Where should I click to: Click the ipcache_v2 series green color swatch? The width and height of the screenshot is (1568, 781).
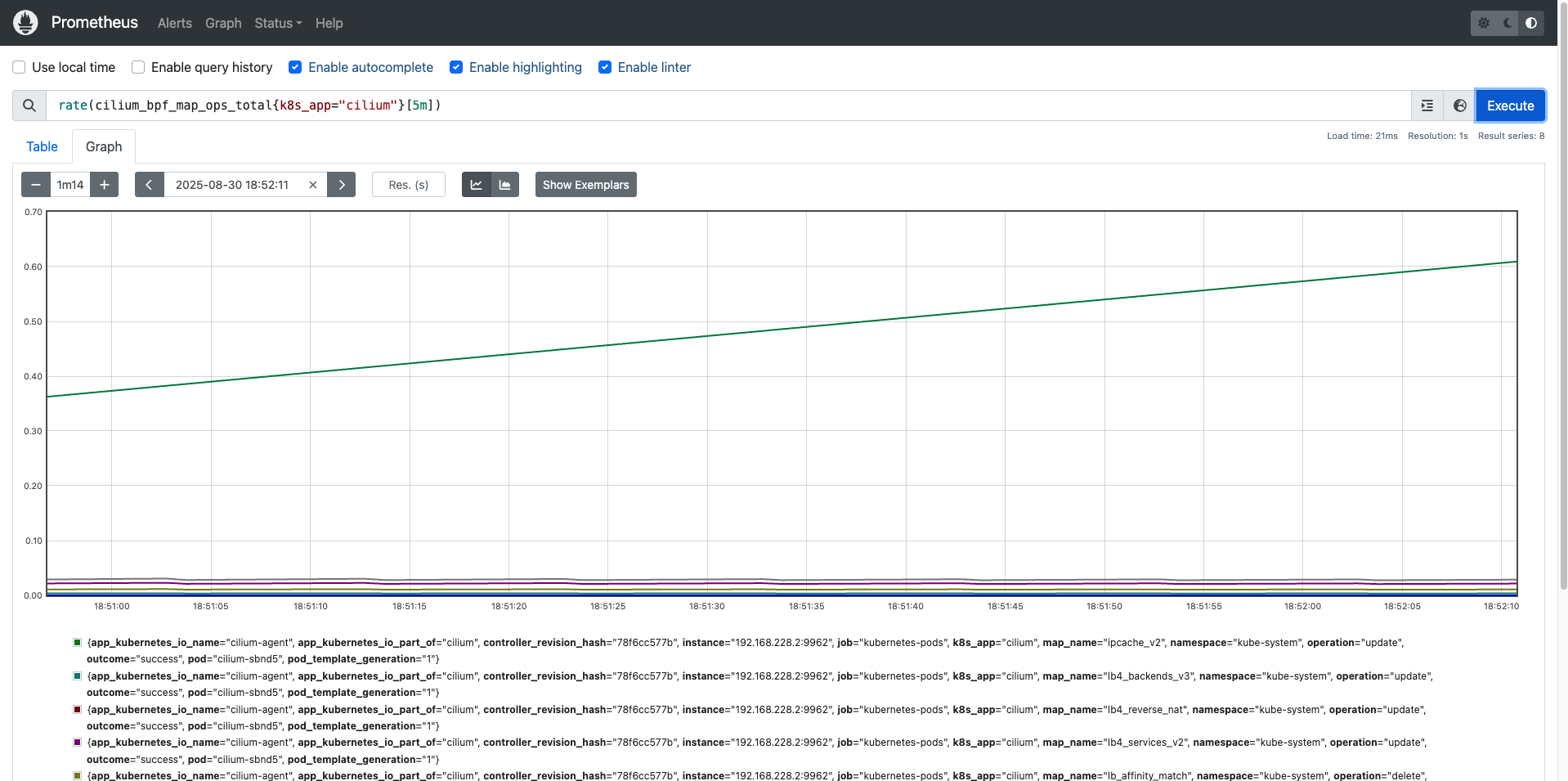(78, 643)
